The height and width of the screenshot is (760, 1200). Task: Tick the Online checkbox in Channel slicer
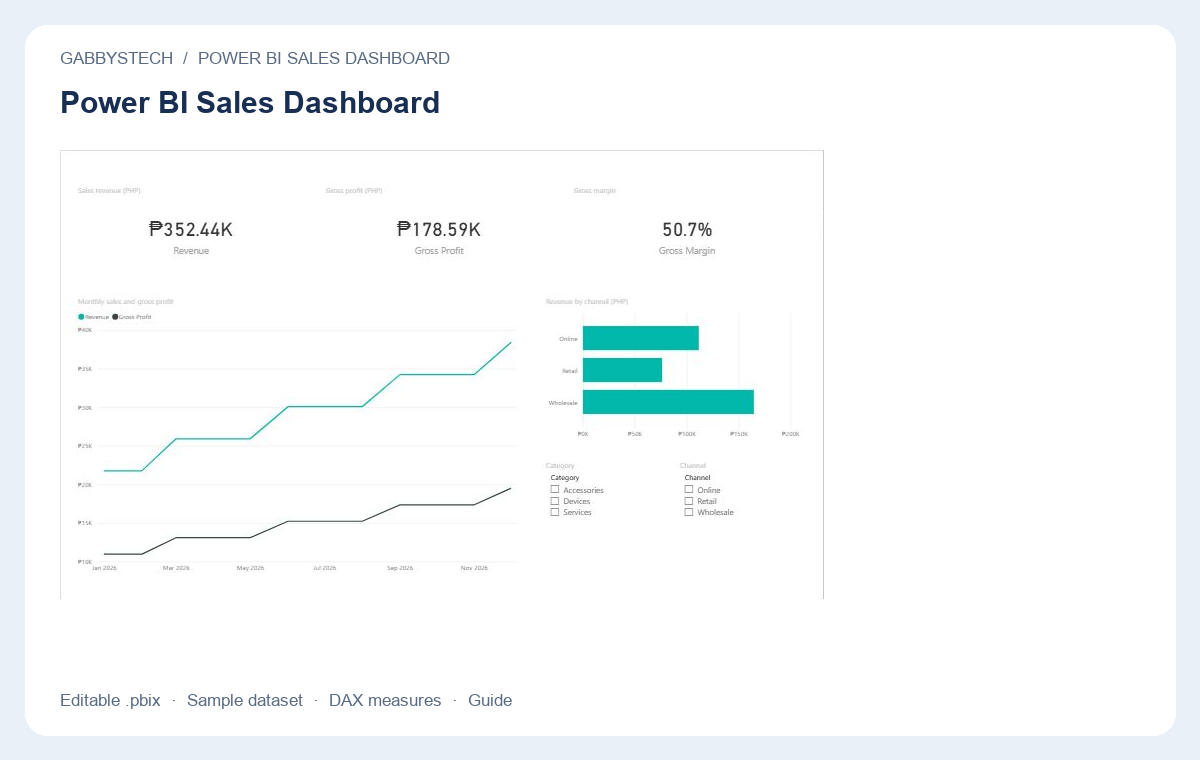[688, 490]
